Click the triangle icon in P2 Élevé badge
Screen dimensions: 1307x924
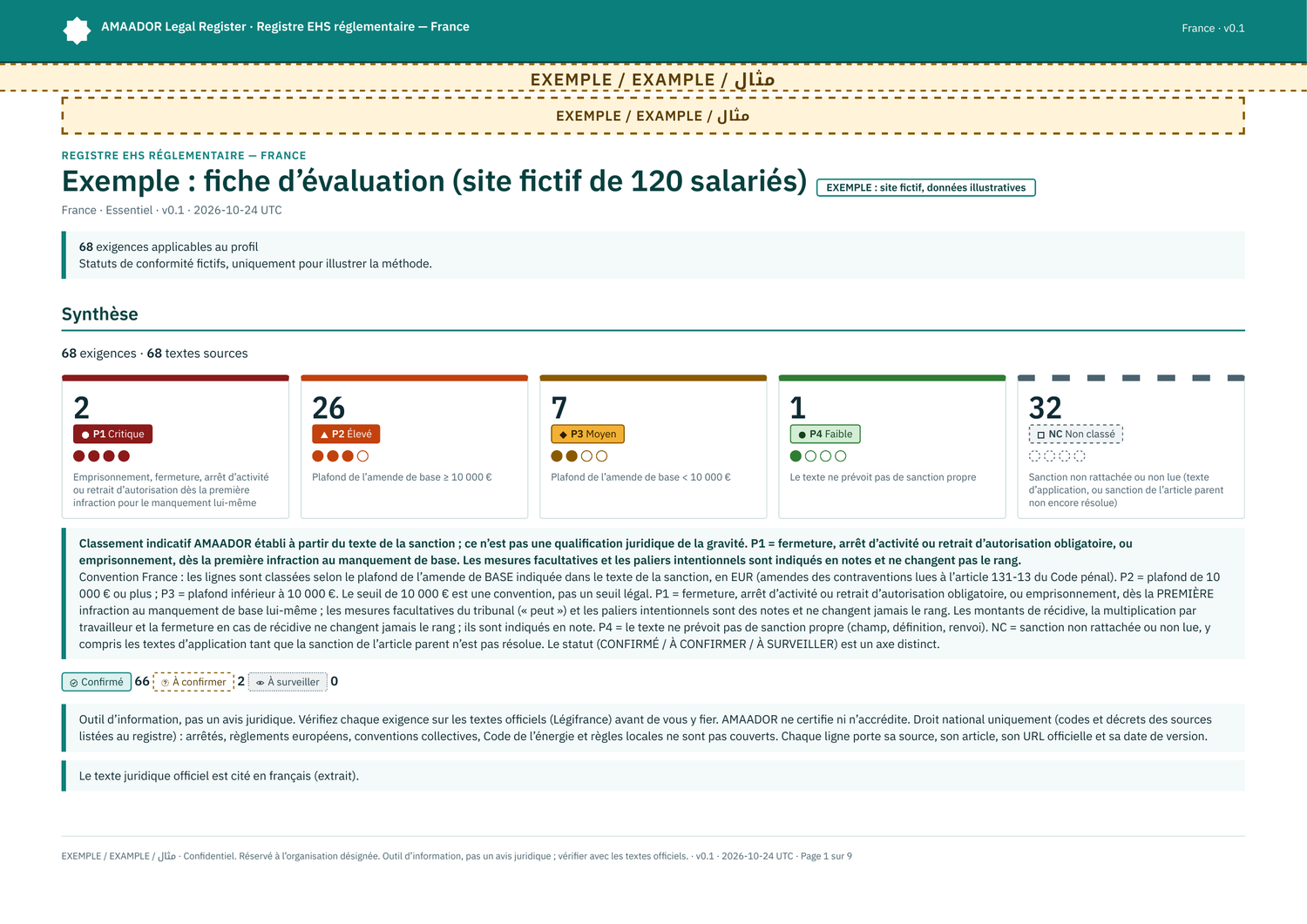(x=324, y=435)
